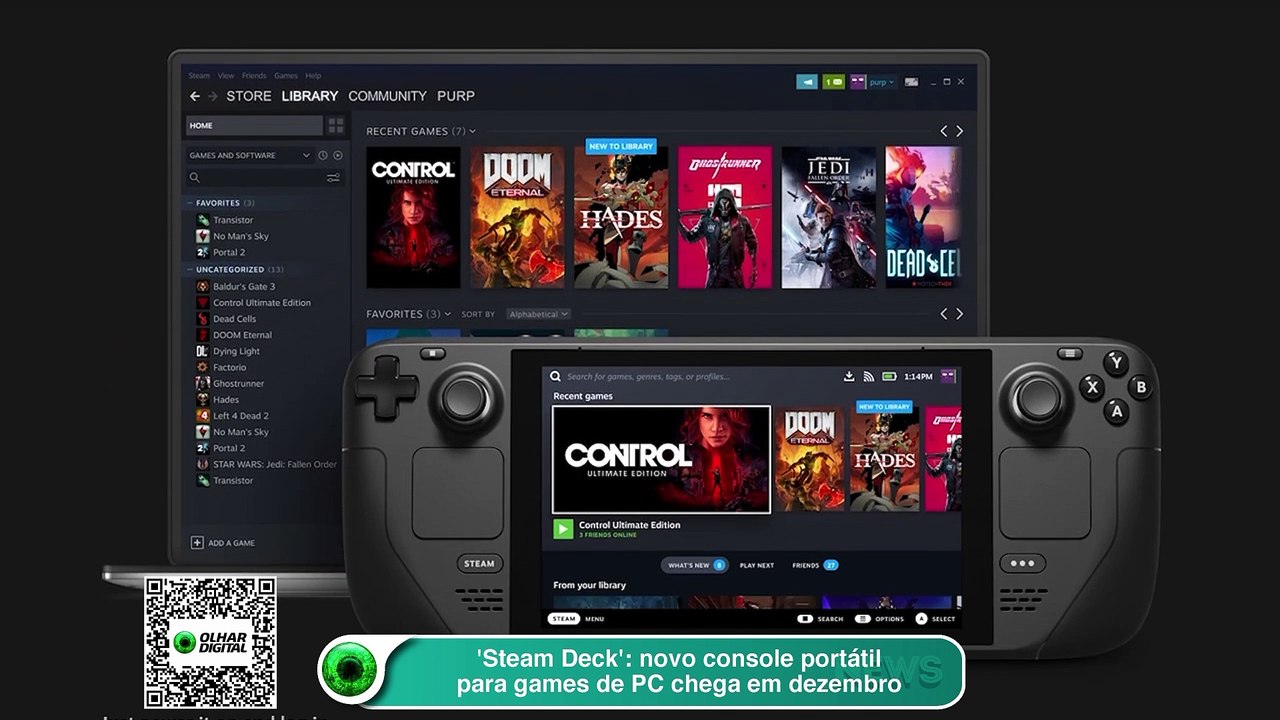Open the Games menu
The image size is (1280, 720).
point(286,76)
